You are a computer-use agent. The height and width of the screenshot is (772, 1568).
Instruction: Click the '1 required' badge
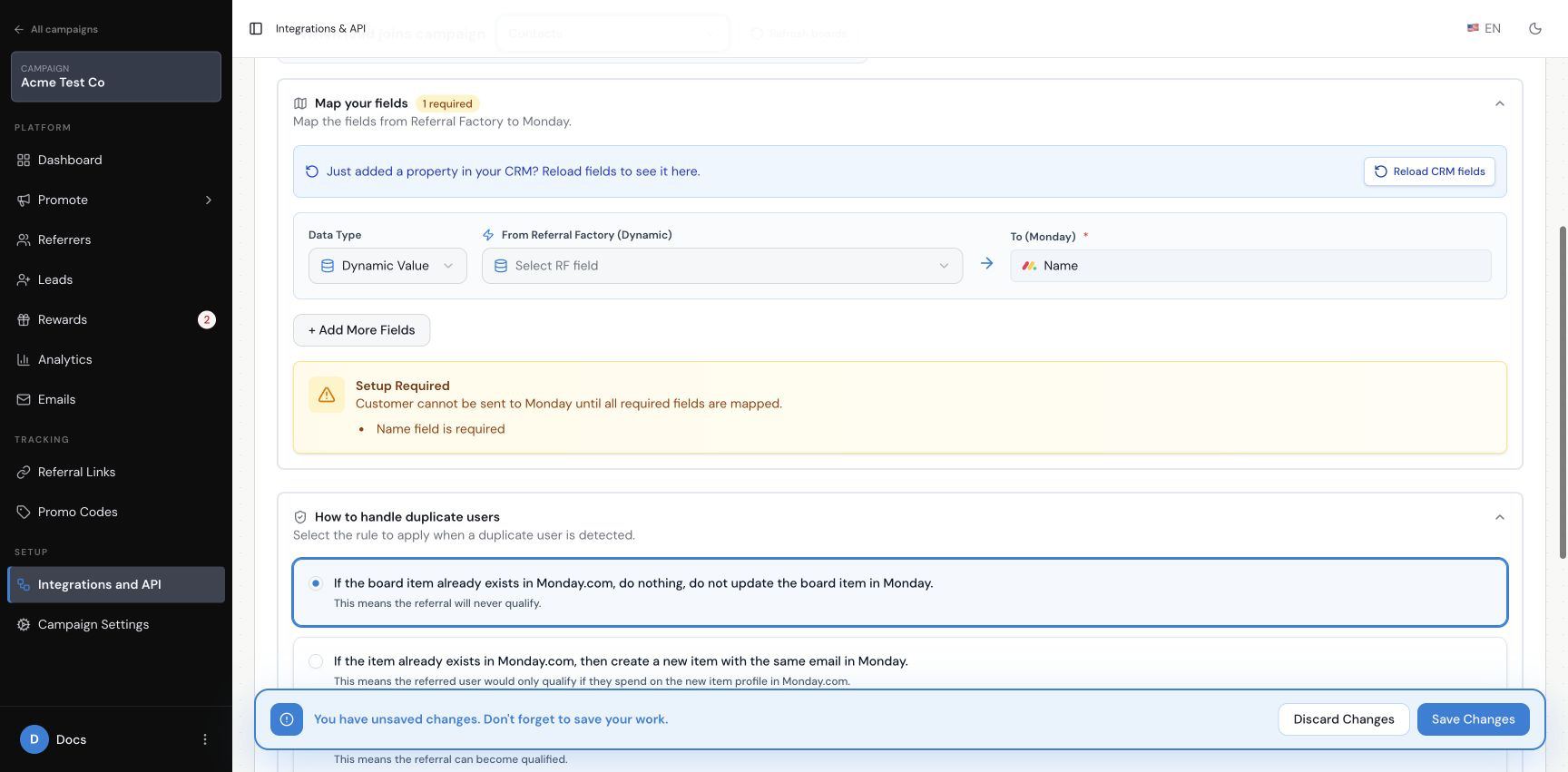(447, 103)
